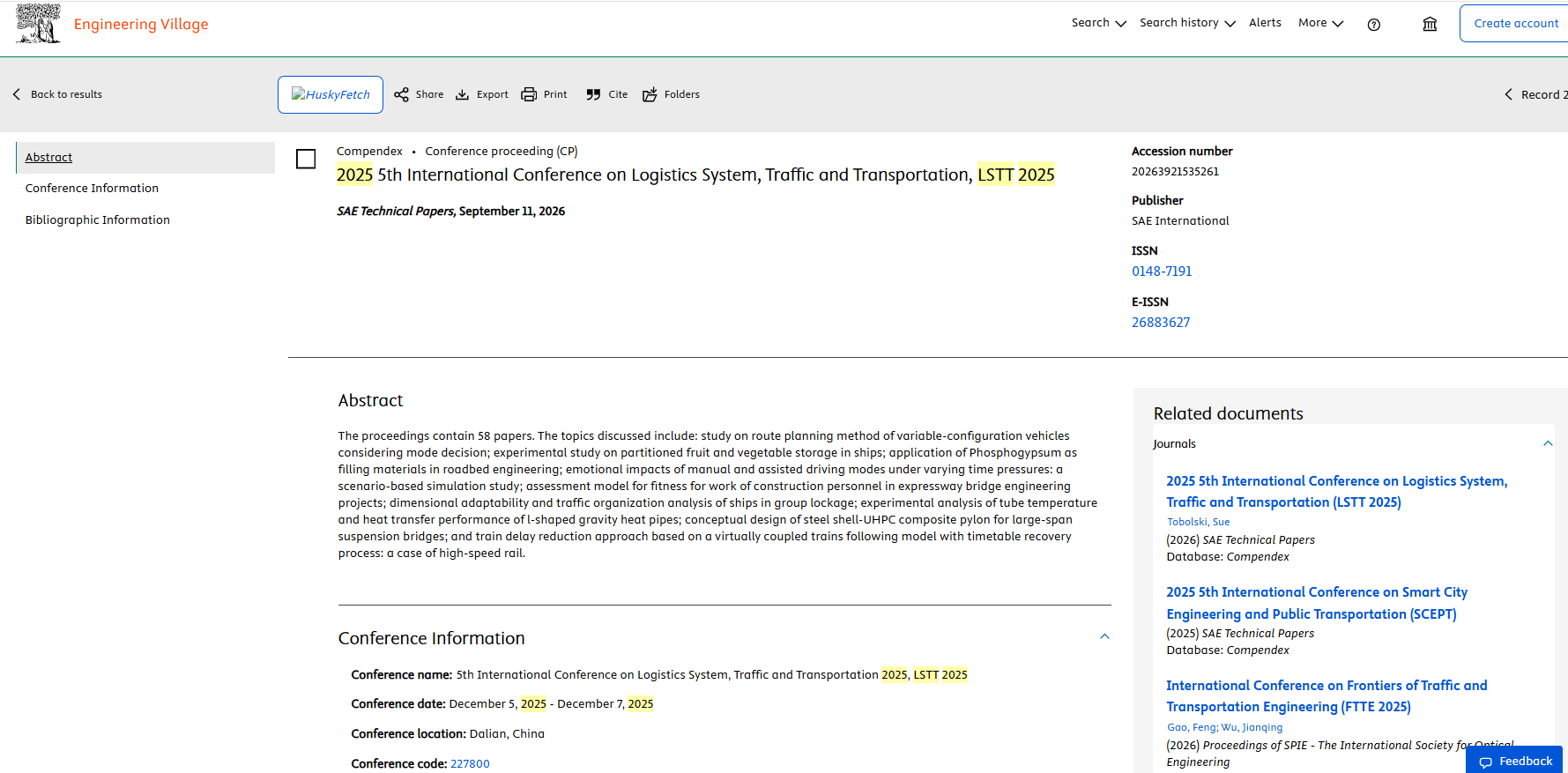Screen dimensions: 1568x773
Task: Open the Search dropdown menu
Action: click(x=1098, y=23)
